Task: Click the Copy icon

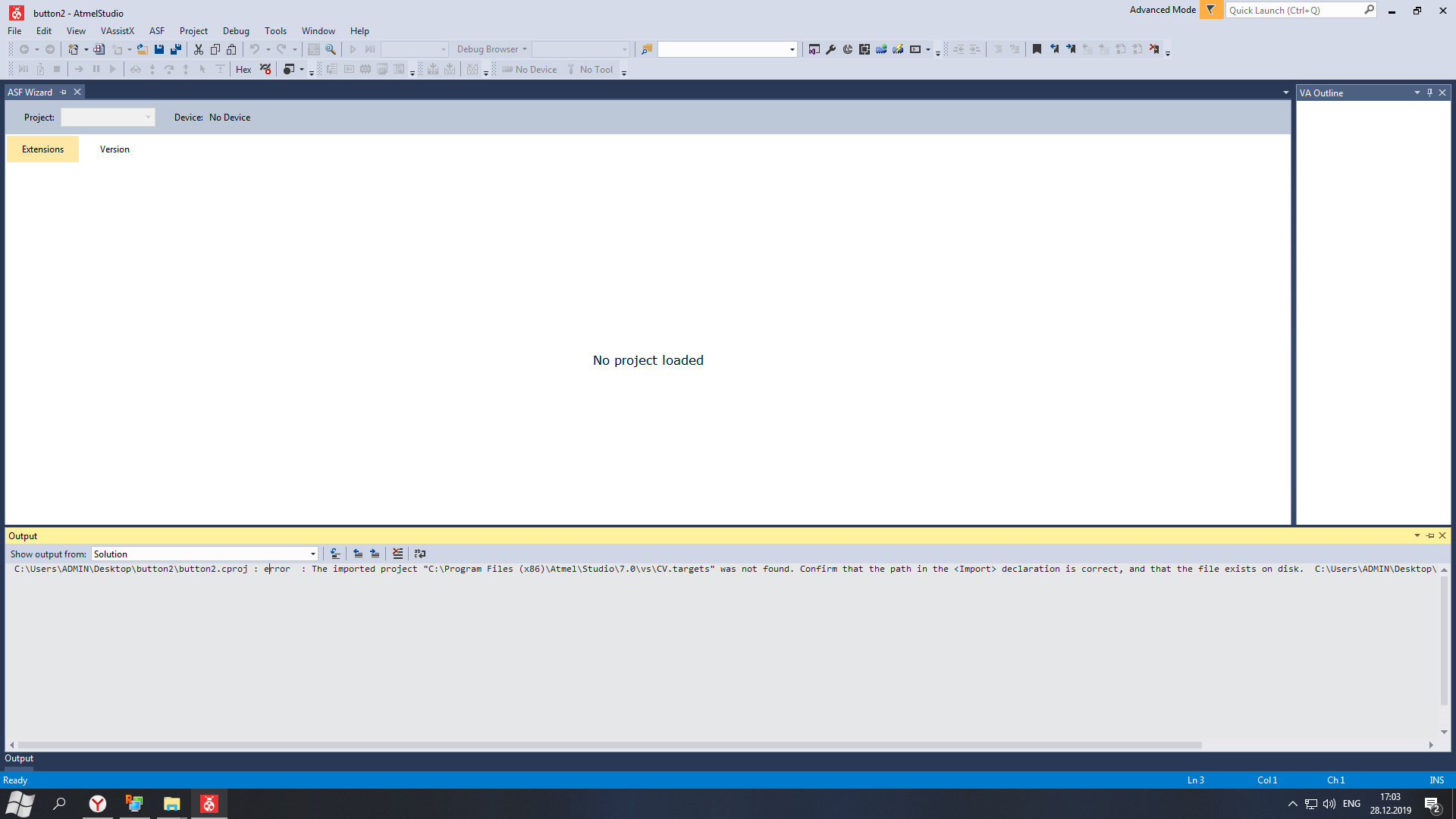Action: point(215,49)
